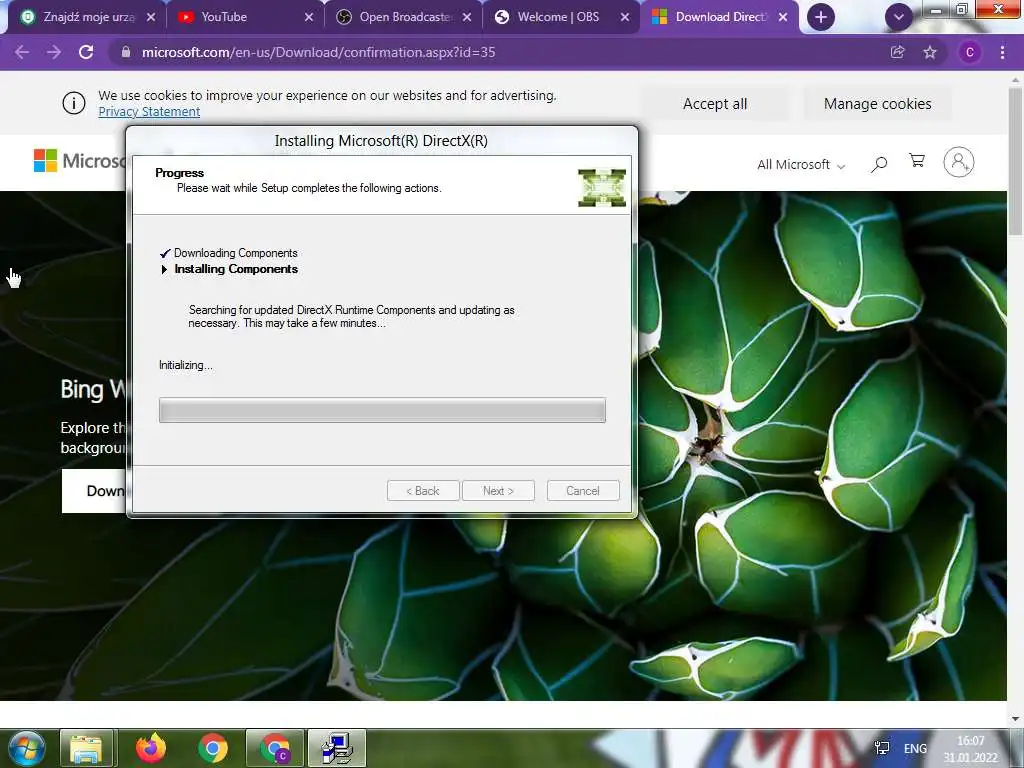This screenshot has width=1024, height=768.
Task: Sign in via the account icon
Action: 959,162
